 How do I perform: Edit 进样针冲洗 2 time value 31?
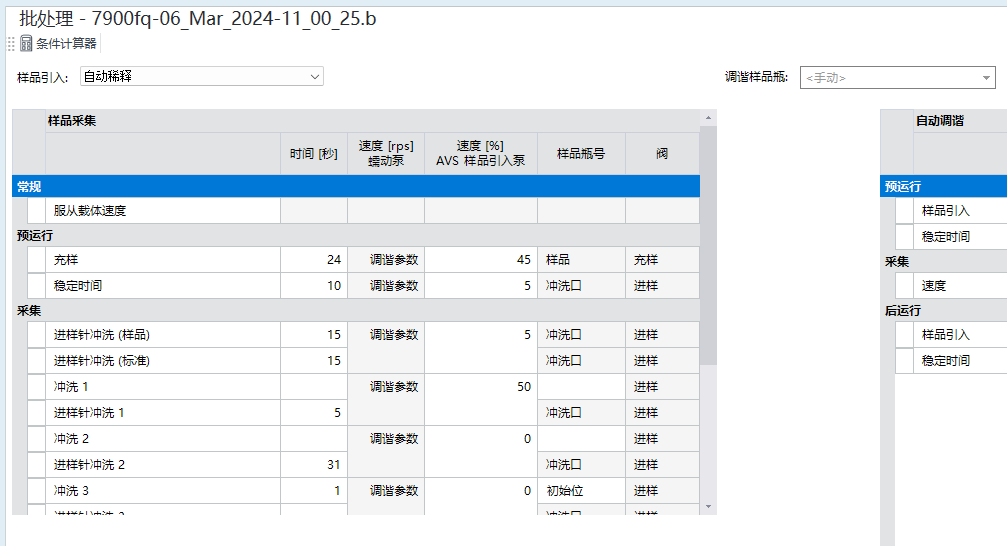314,464
